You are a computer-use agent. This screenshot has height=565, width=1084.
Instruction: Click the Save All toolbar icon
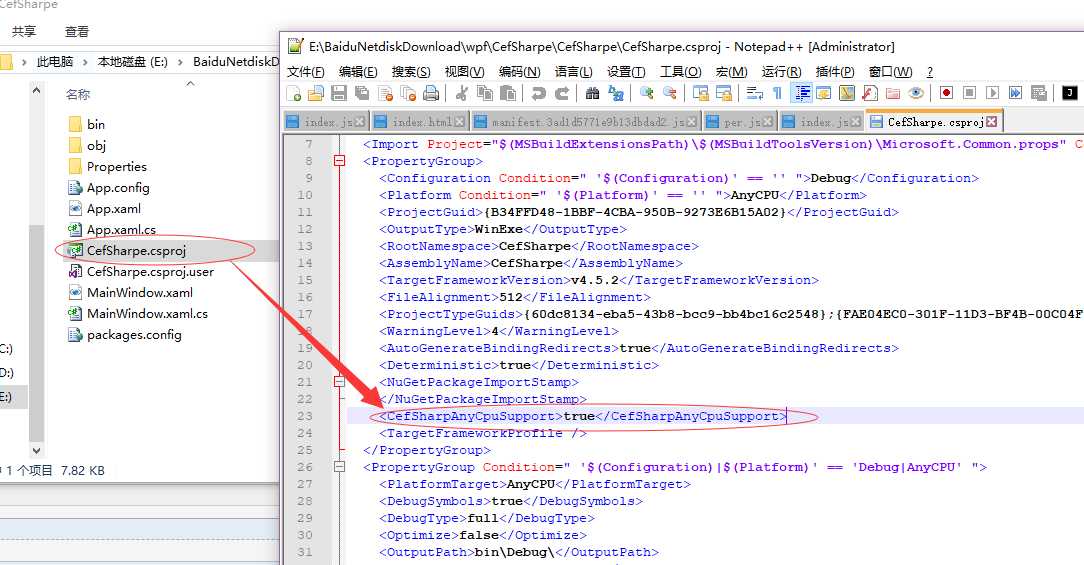pyautogui.click(x=362, y=93)
